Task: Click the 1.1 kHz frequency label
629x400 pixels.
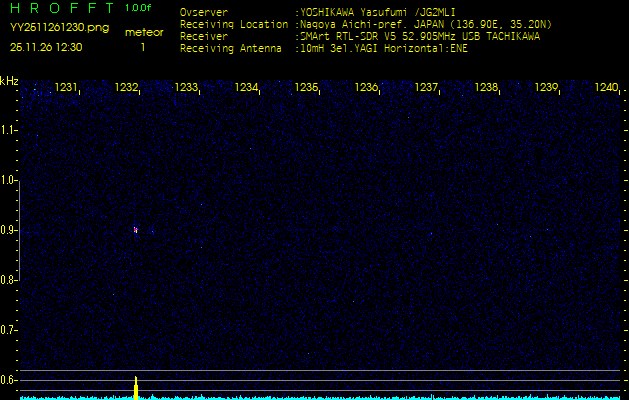Action: point(10,130)
